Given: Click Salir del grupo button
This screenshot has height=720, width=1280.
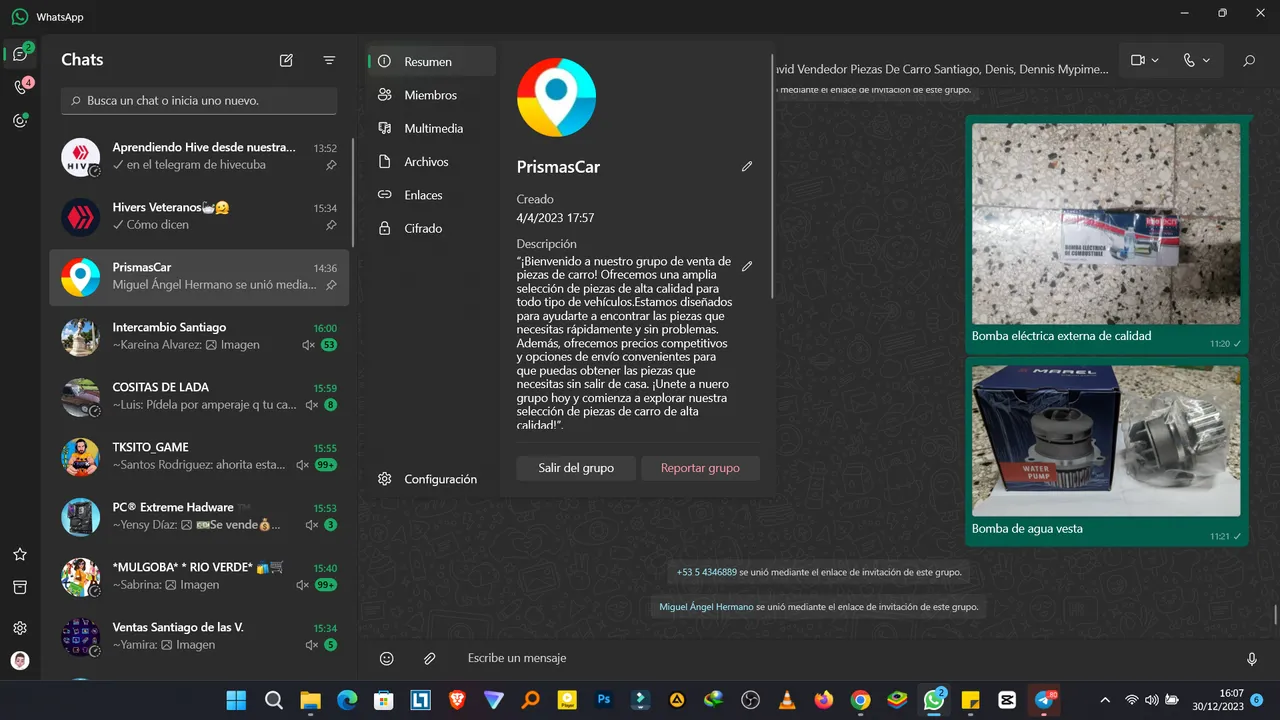Looking at the screenshot, I should coord(576,468).
